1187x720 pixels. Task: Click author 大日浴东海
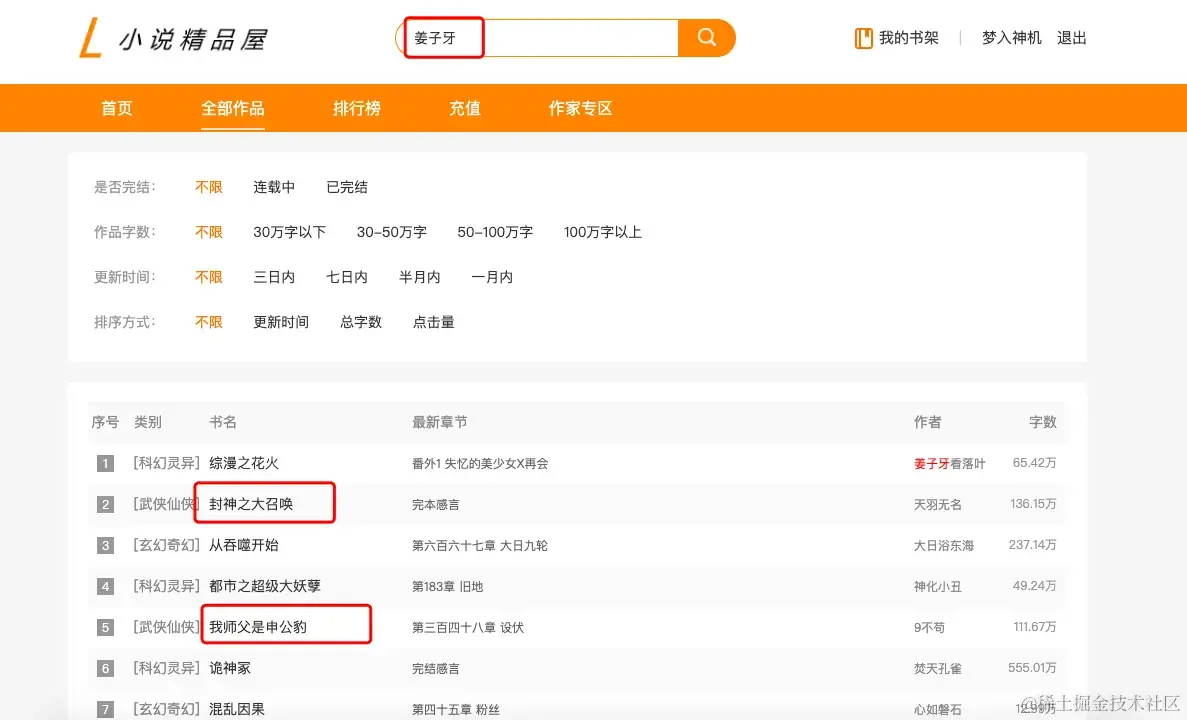[943, 545]
